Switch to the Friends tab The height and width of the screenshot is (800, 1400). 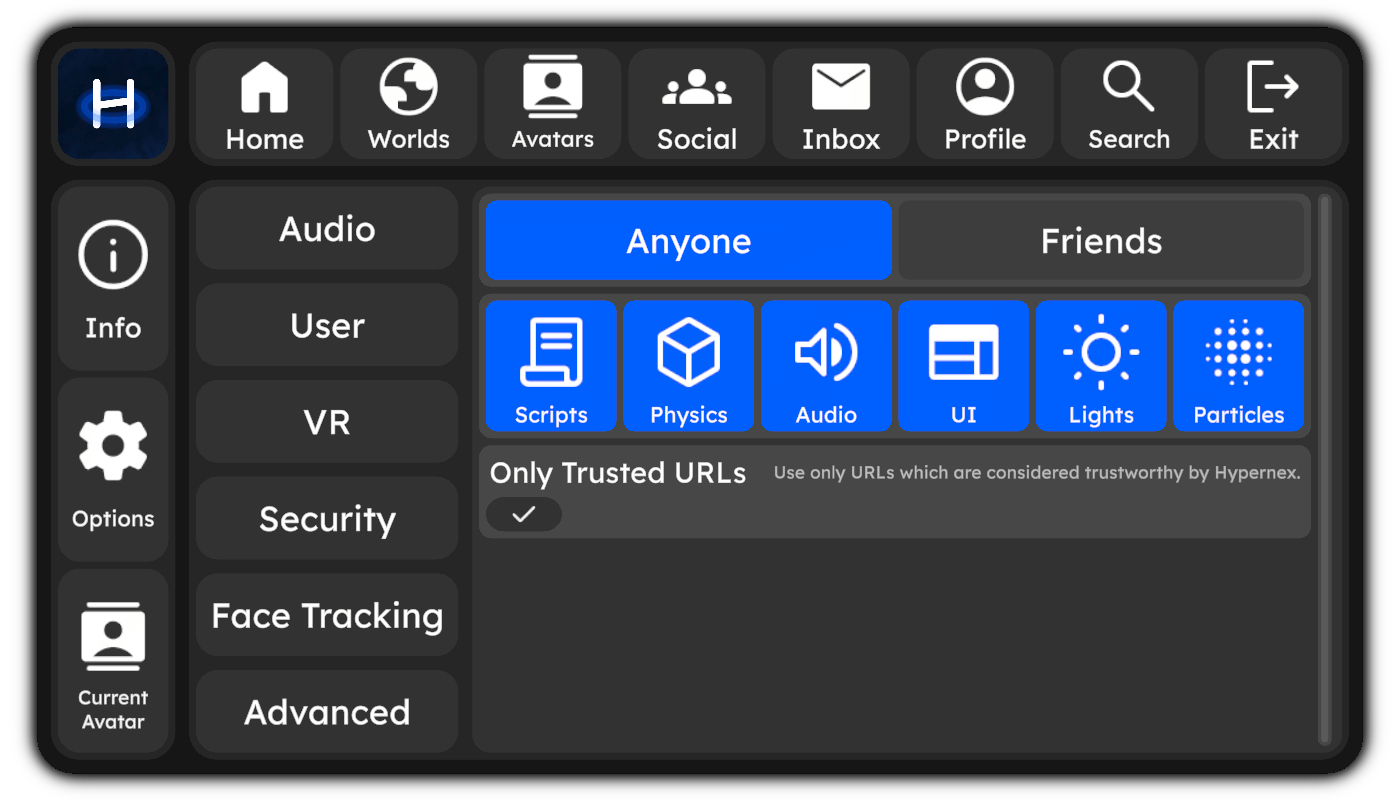tap(1101, 241)
